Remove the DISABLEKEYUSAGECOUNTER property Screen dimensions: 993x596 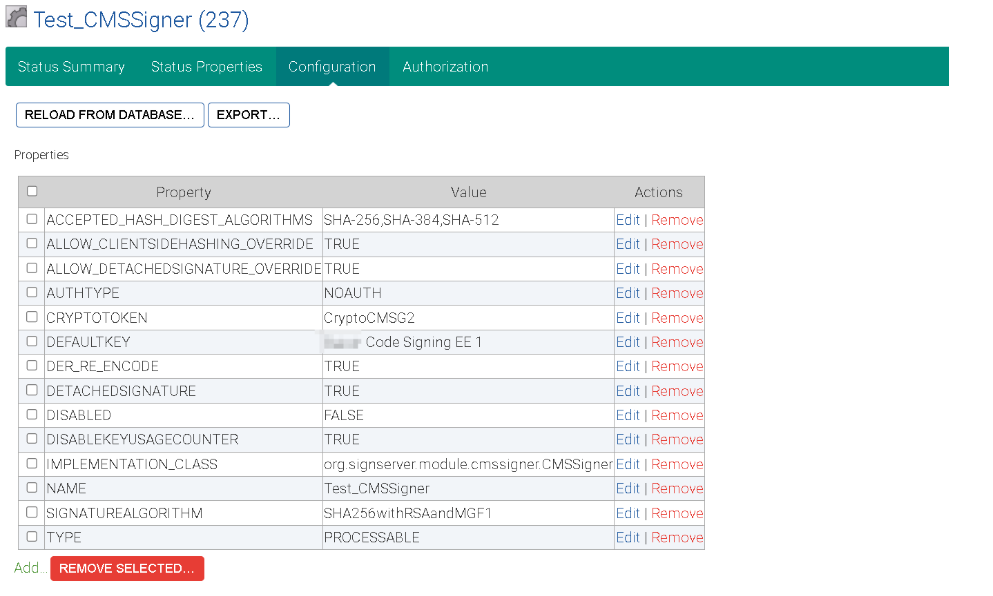pos(677,440)
